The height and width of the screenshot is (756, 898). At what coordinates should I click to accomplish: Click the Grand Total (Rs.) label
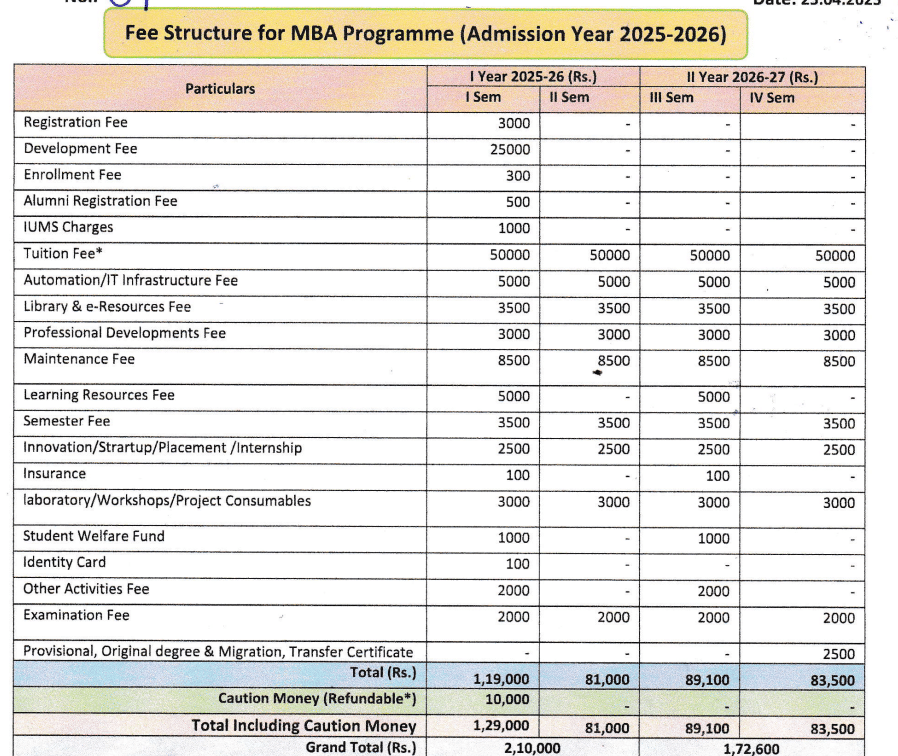361,747
